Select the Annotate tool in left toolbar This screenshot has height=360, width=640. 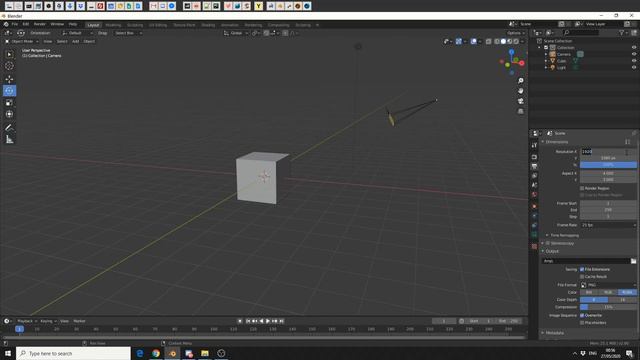point(9,128)
